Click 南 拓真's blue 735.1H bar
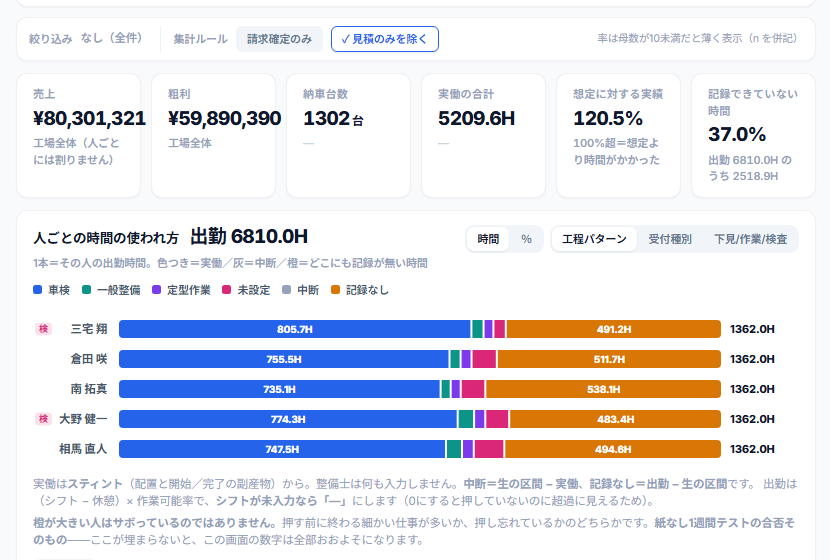This screenshot has width=830, height=560. [279, 389]
